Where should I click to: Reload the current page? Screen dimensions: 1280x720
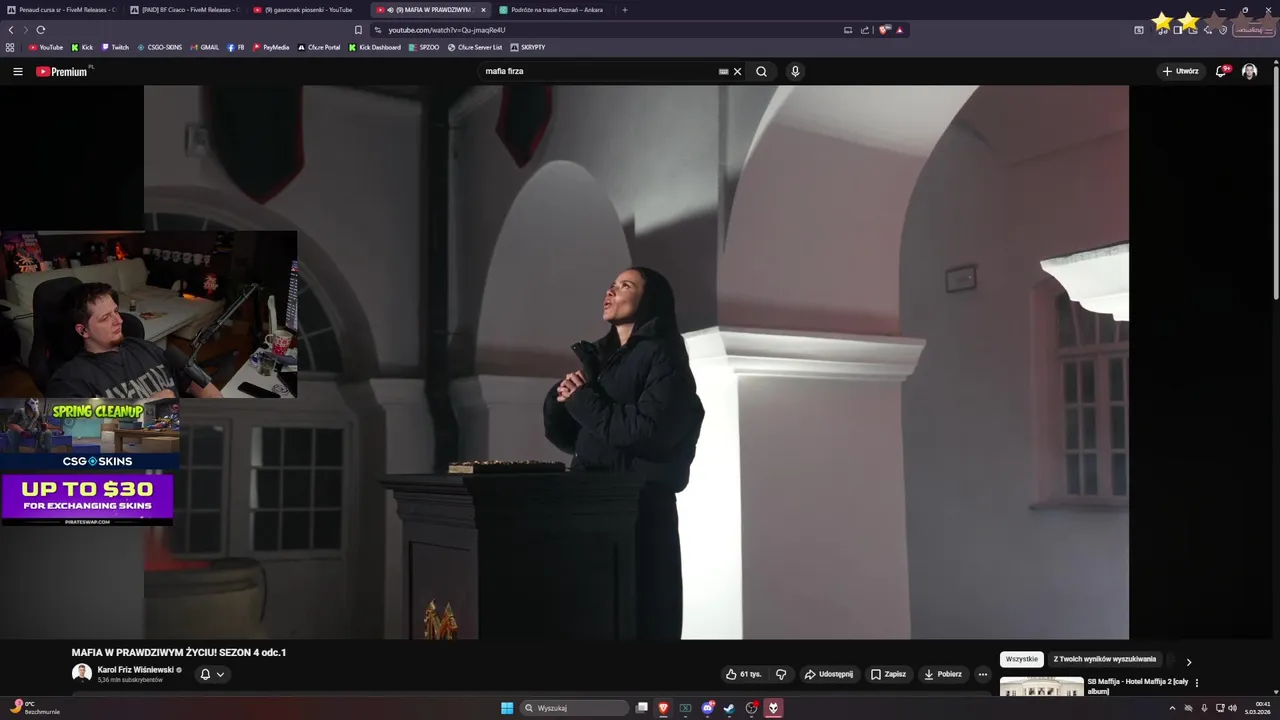41,30
